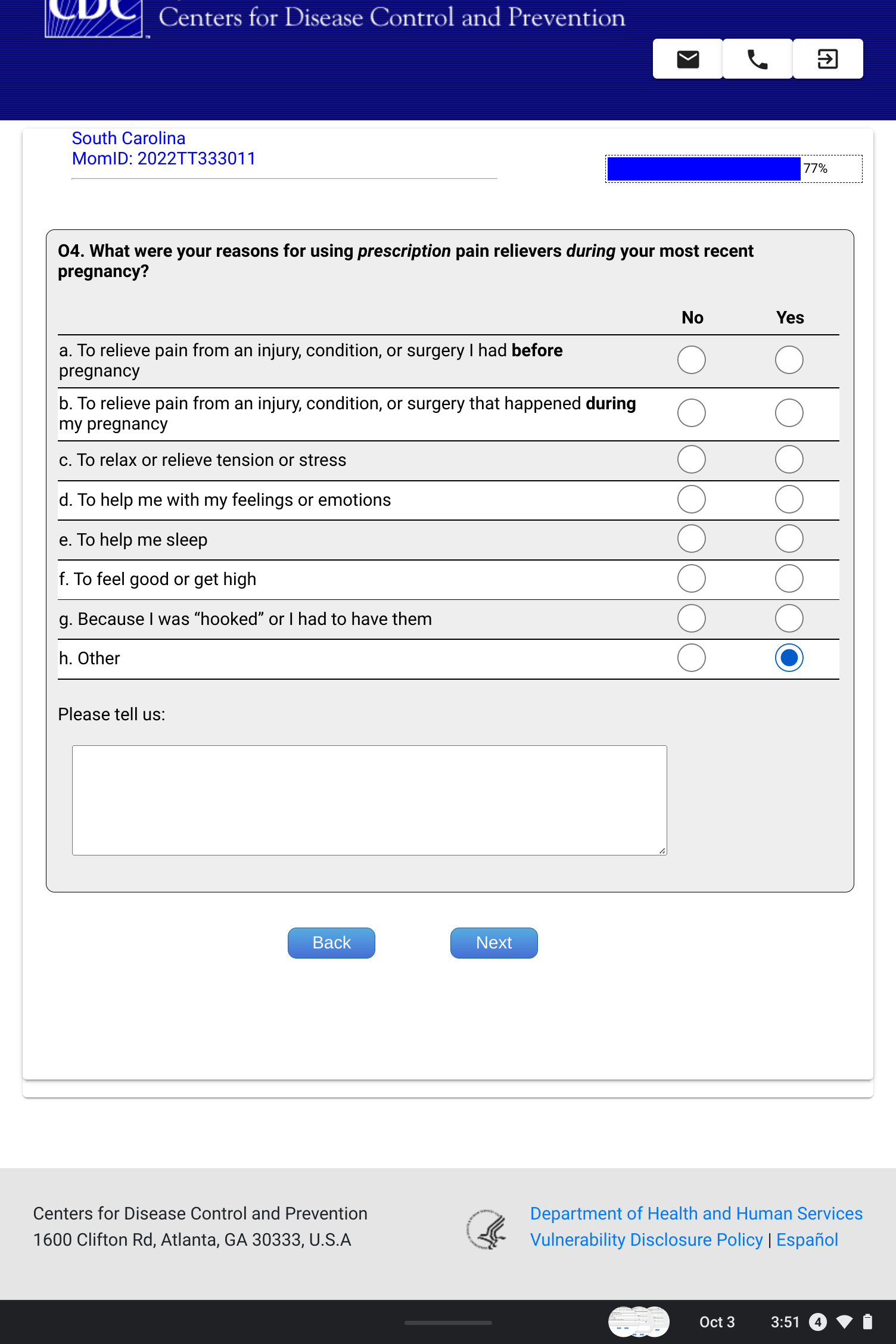Select Yes for "hooked" reason

click(789, 618)
